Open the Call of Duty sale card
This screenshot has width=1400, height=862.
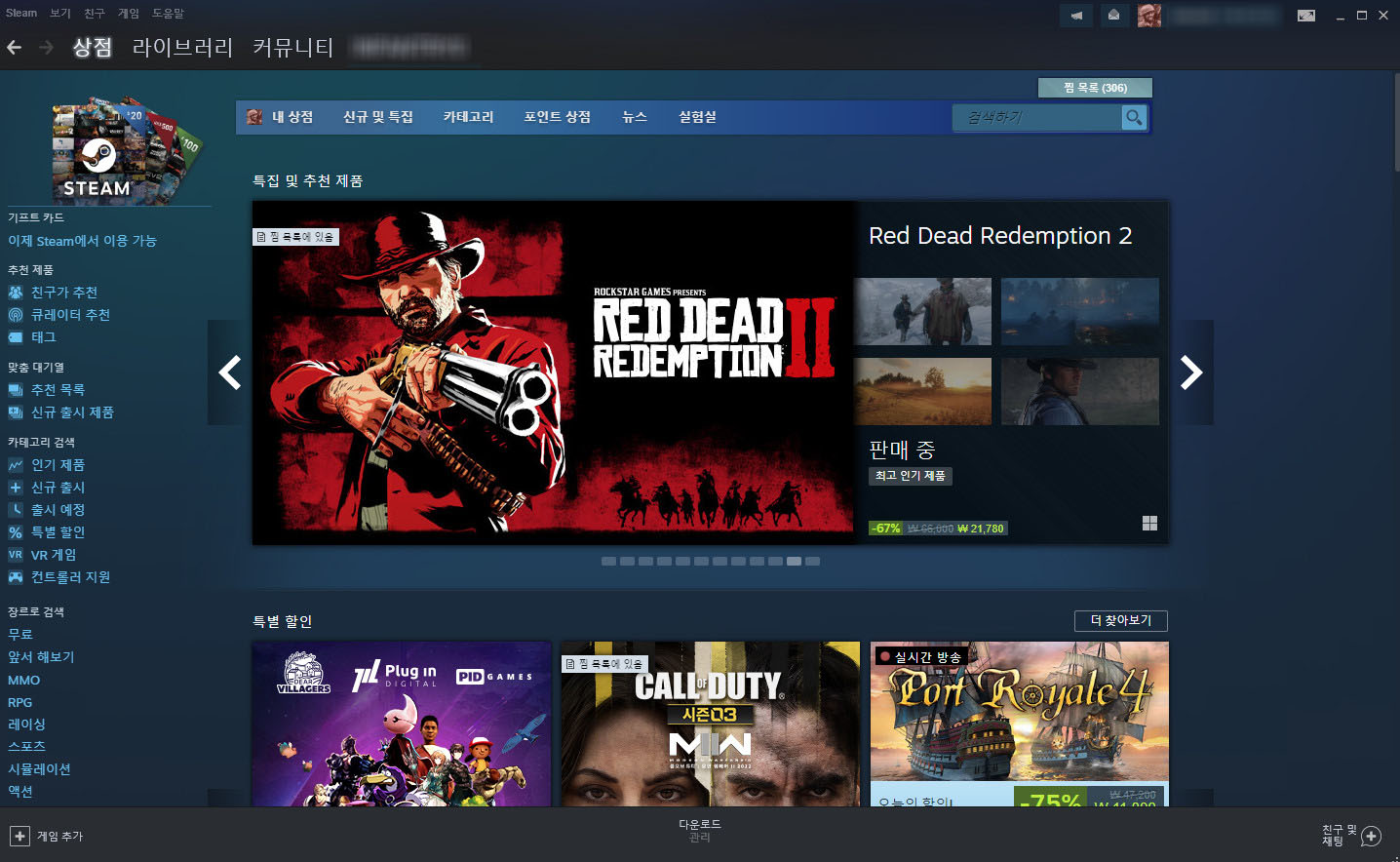[x=711, y=724]
